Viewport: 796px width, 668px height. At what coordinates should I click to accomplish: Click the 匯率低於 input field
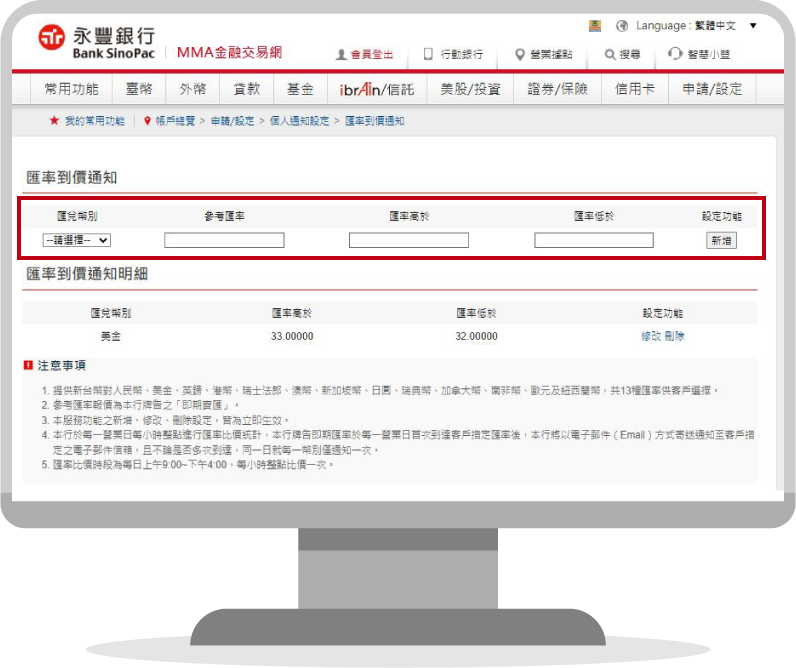tap(594, 240)
